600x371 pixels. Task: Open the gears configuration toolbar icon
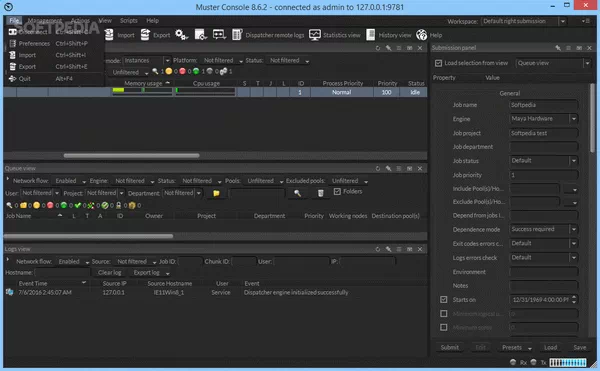click(x=181, y=35)
